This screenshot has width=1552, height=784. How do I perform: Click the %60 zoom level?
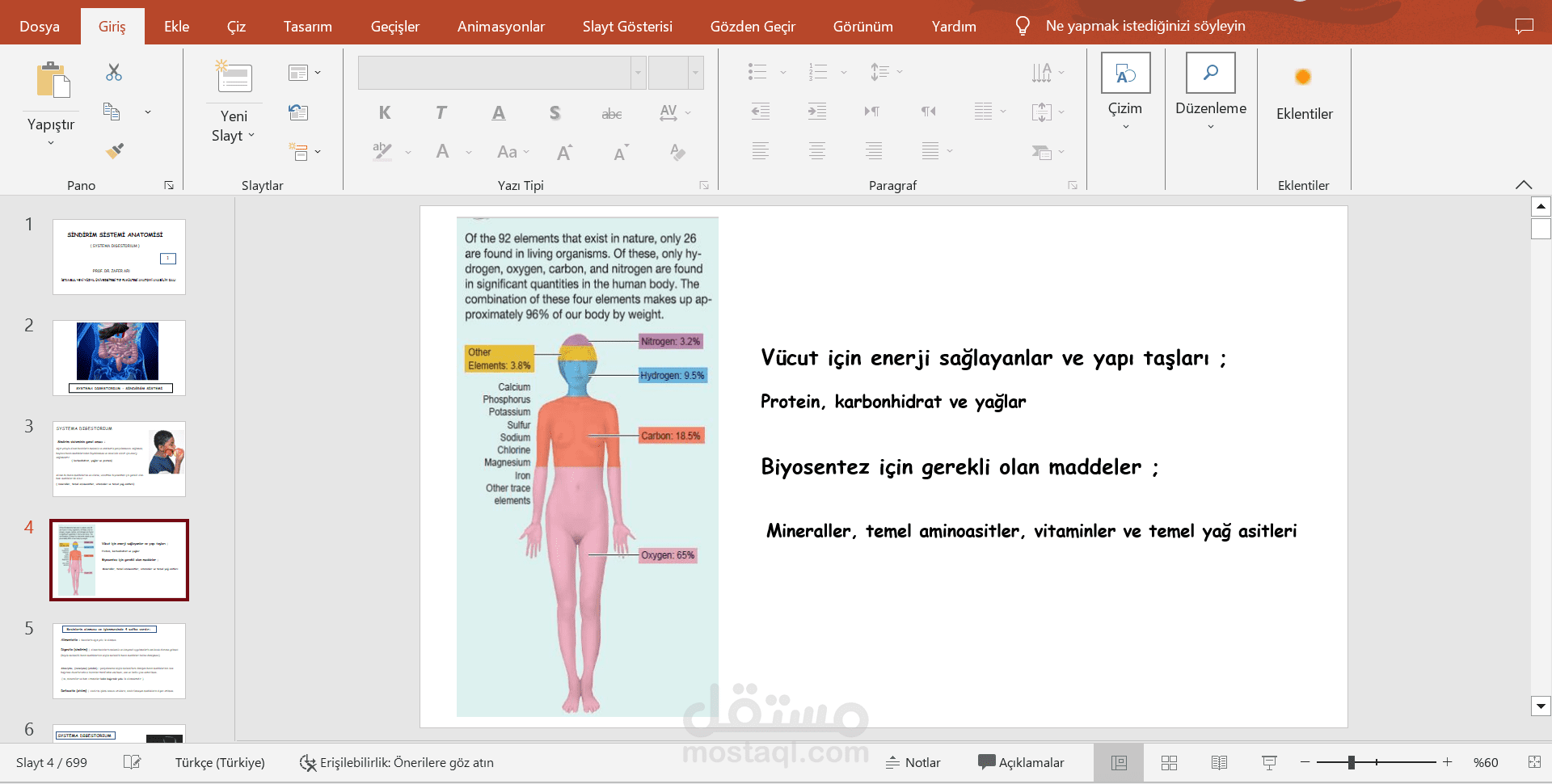pos(1486,762)
